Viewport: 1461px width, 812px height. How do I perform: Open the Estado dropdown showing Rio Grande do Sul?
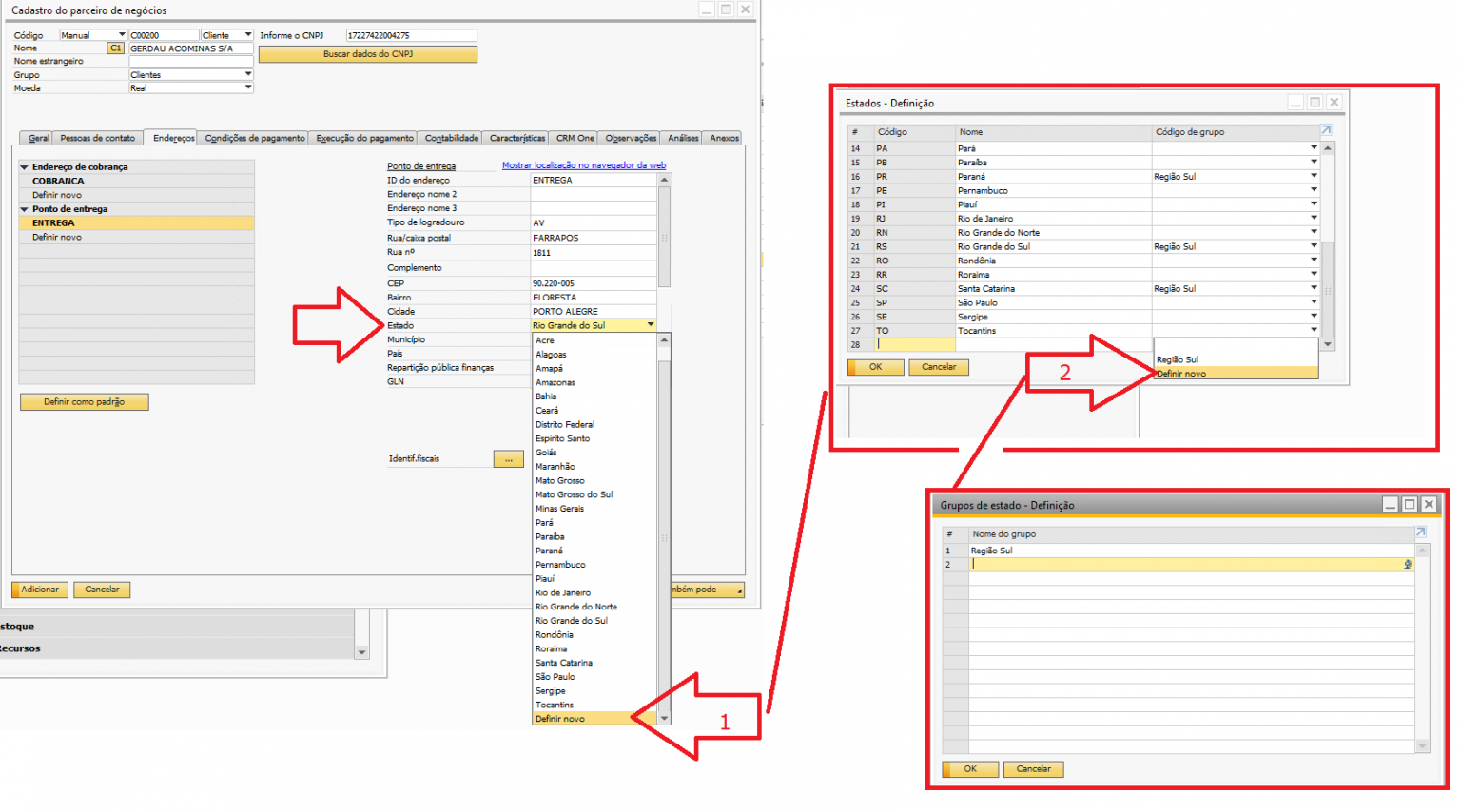point(651,325)
